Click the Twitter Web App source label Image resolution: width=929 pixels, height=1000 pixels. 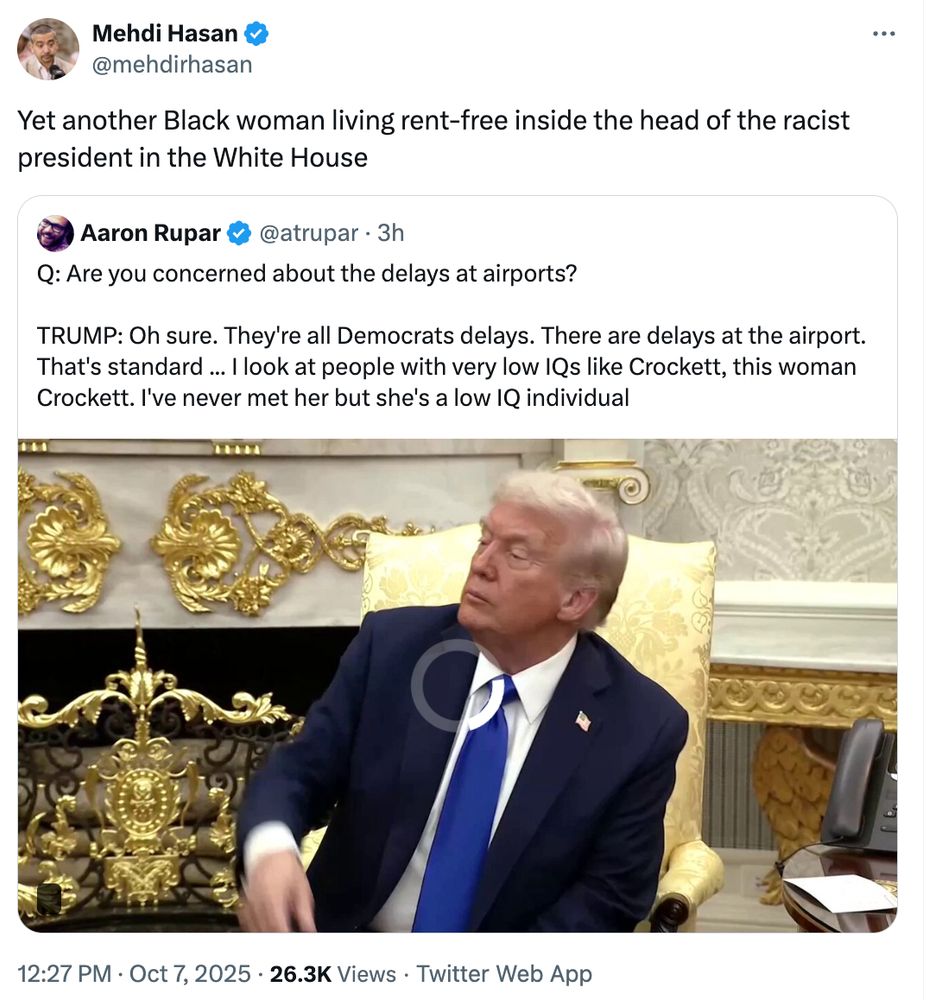pyautogui.click(x=504, y=974)
